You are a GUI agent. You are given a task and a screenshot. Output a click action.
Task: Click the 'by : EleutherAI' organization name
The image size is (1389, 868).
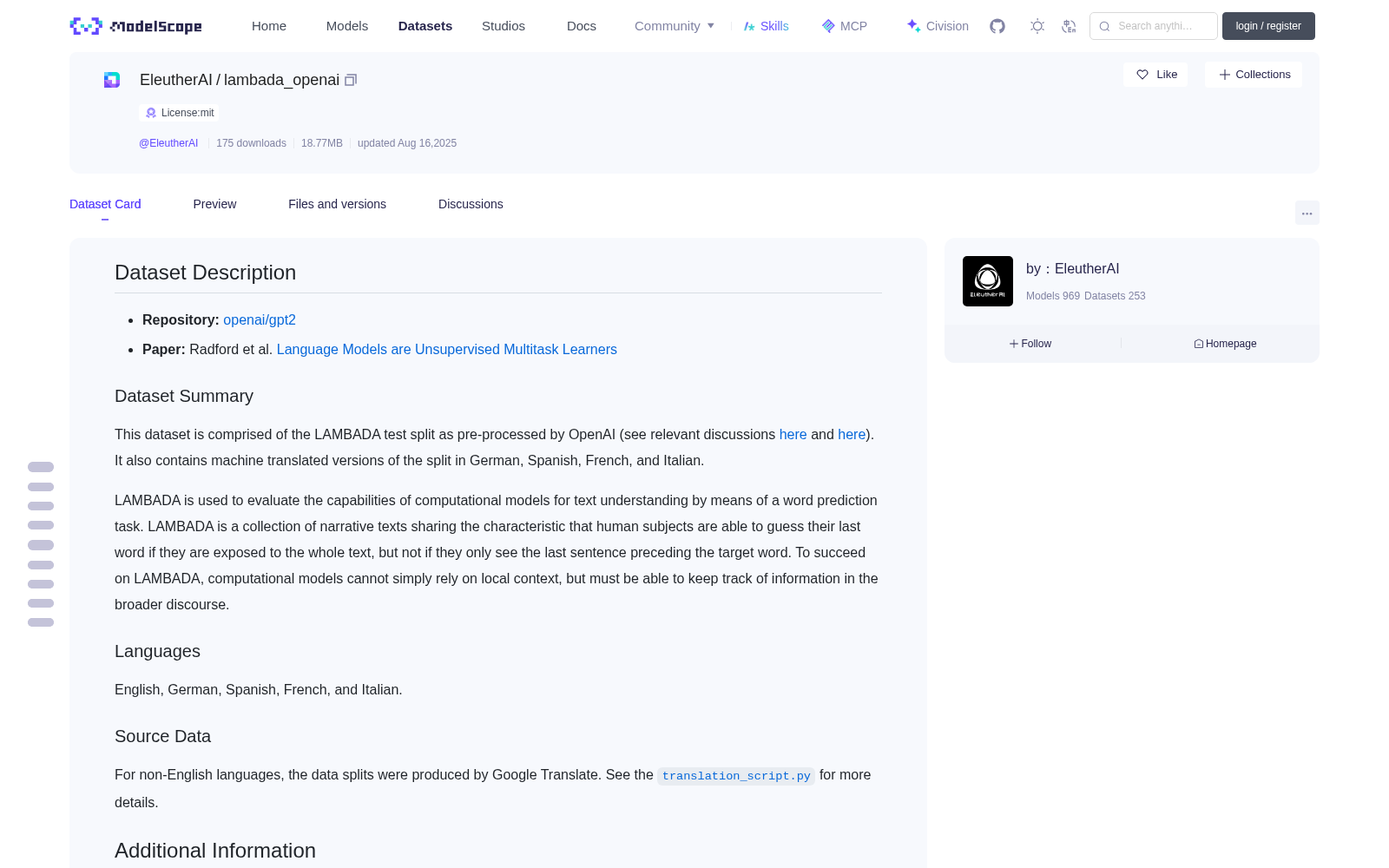pos(1072,269)
